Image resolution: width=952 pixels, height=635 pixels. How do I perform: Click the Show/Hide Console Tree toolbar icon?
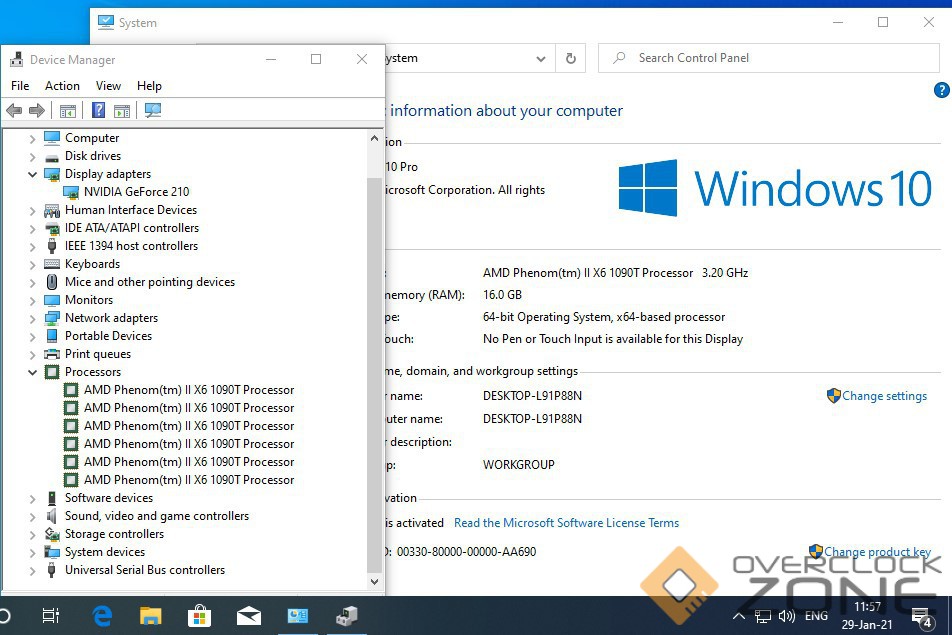[68, 110]
